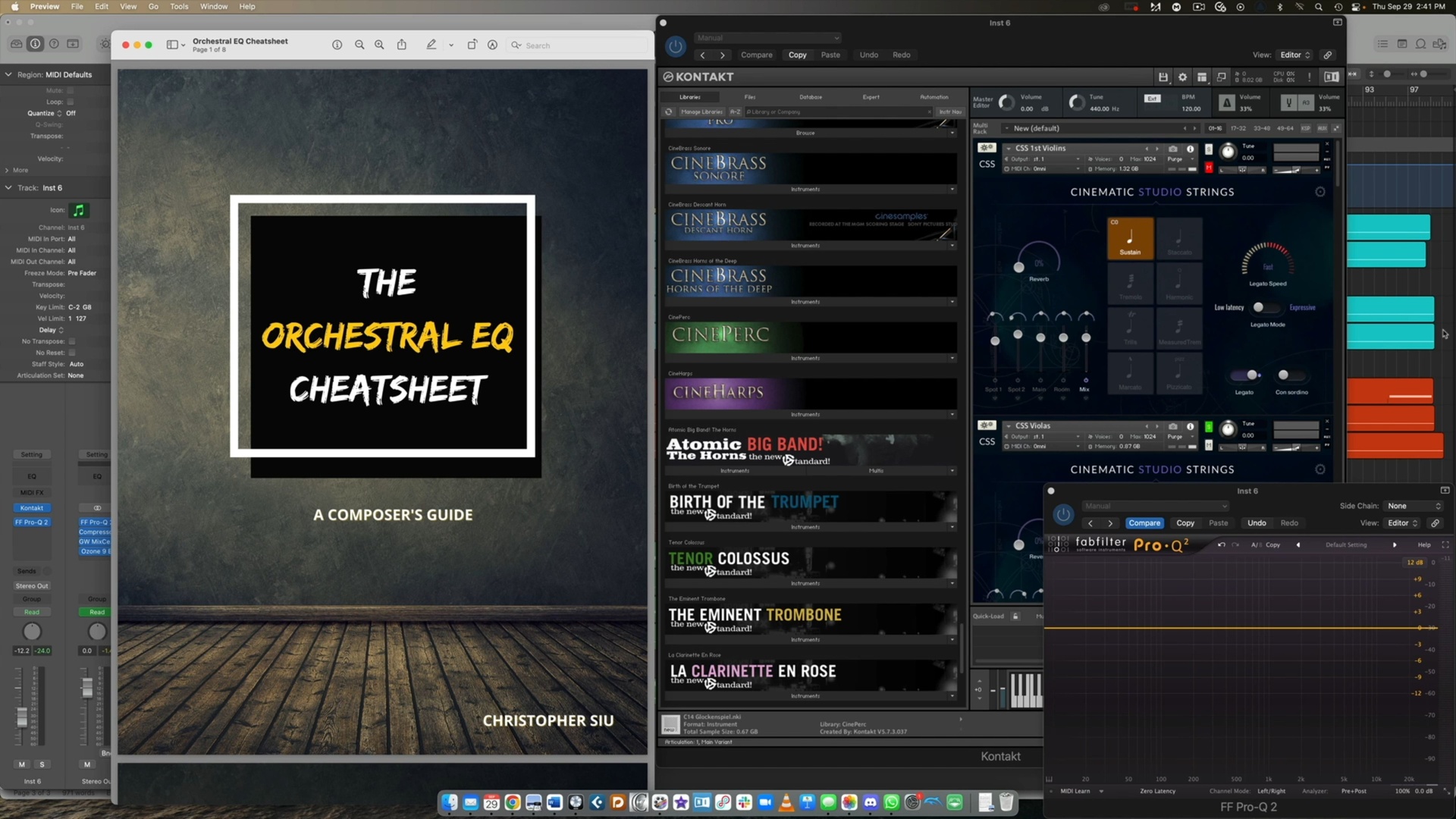Click the Kontakt plugin link chain icon

pos(1328,55)
